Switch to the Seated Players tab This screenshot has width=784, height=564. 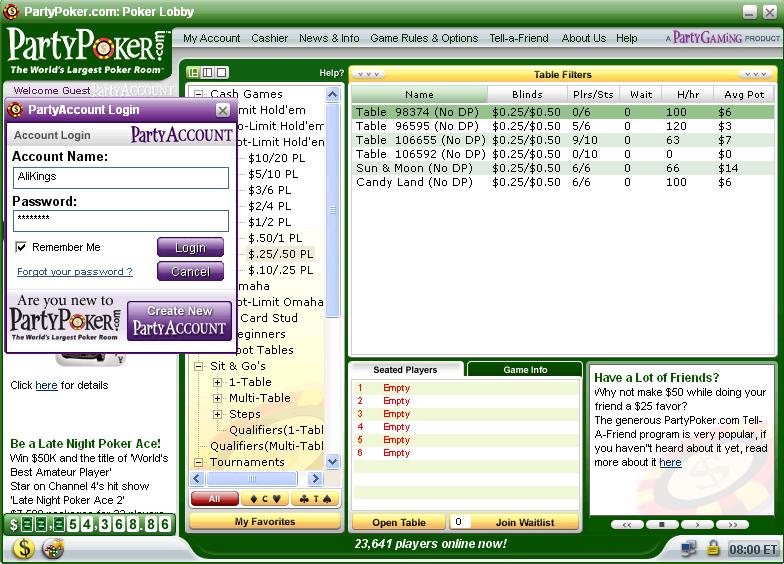pyautogui.click(x=405, y=370)
